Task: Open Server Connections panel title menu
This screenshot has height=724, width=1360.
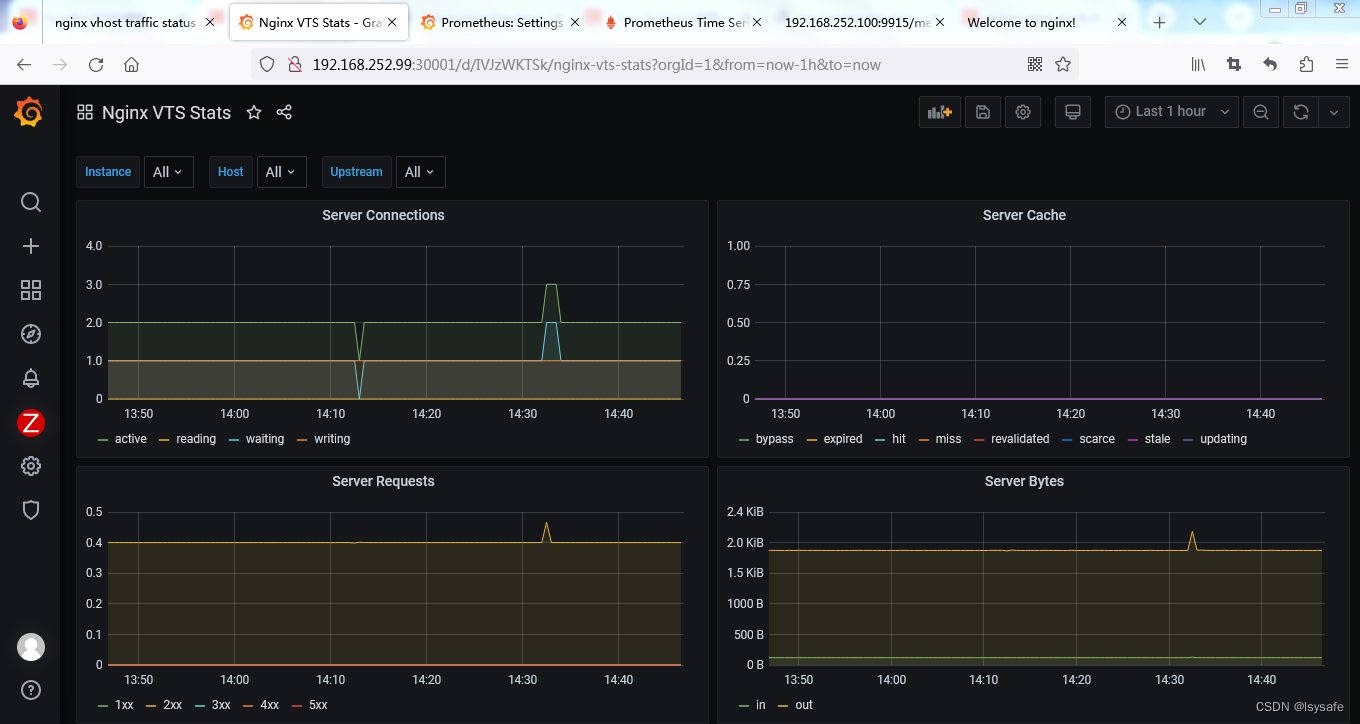Action: (x=383, y=215)
